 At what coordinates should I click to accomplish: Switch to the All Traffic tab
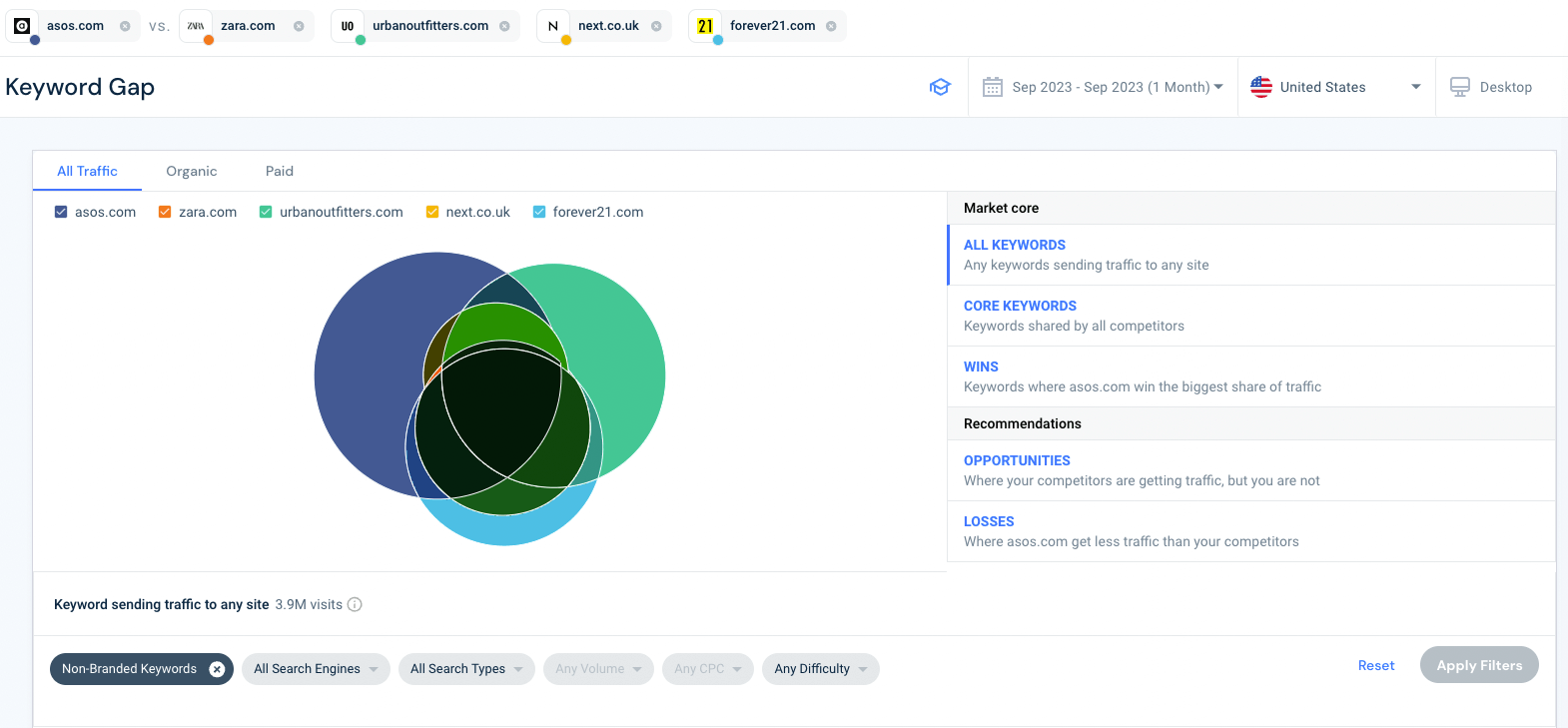[87, 171]
